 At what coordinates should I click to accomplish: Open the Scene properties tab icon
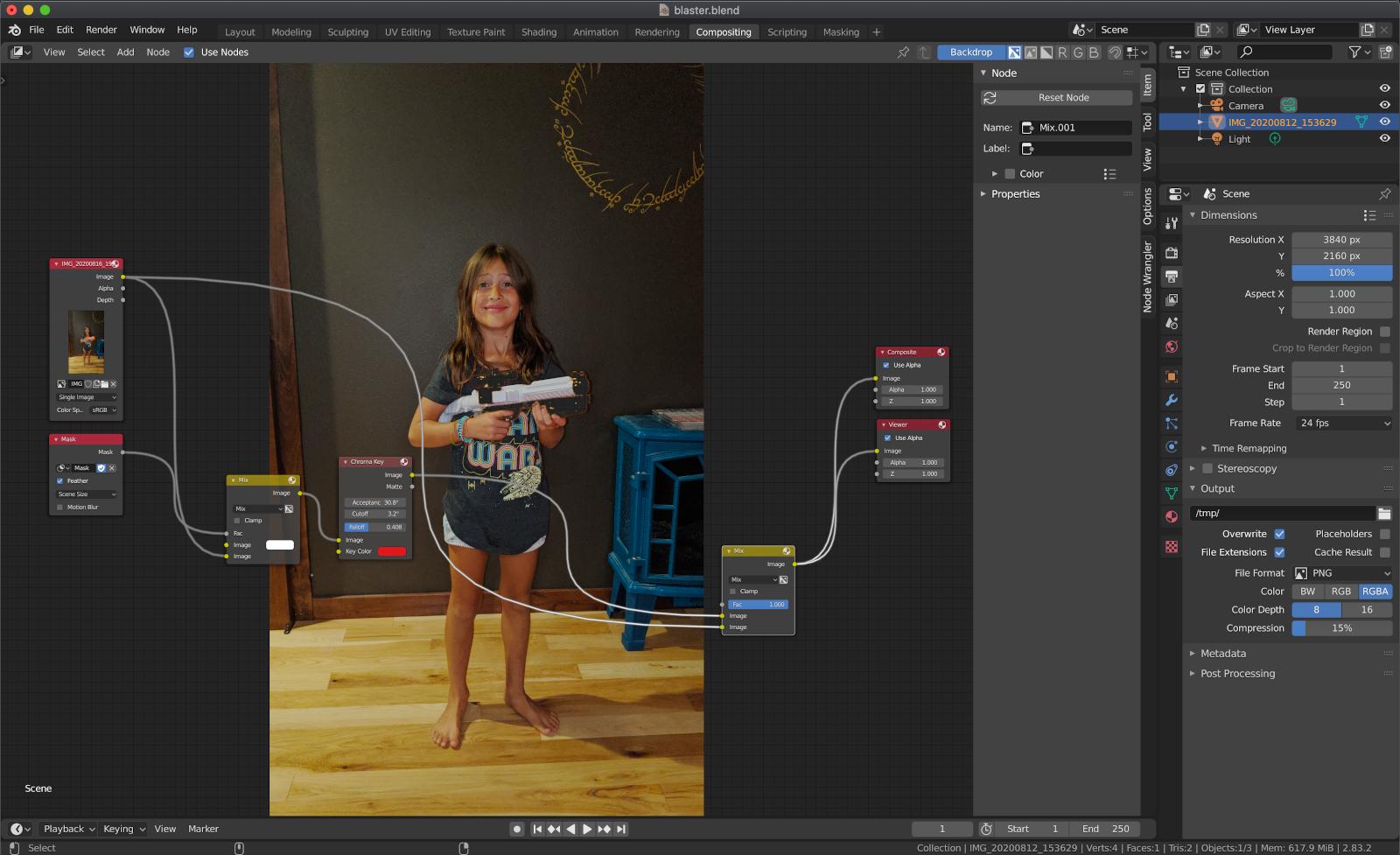[1172, 324]
